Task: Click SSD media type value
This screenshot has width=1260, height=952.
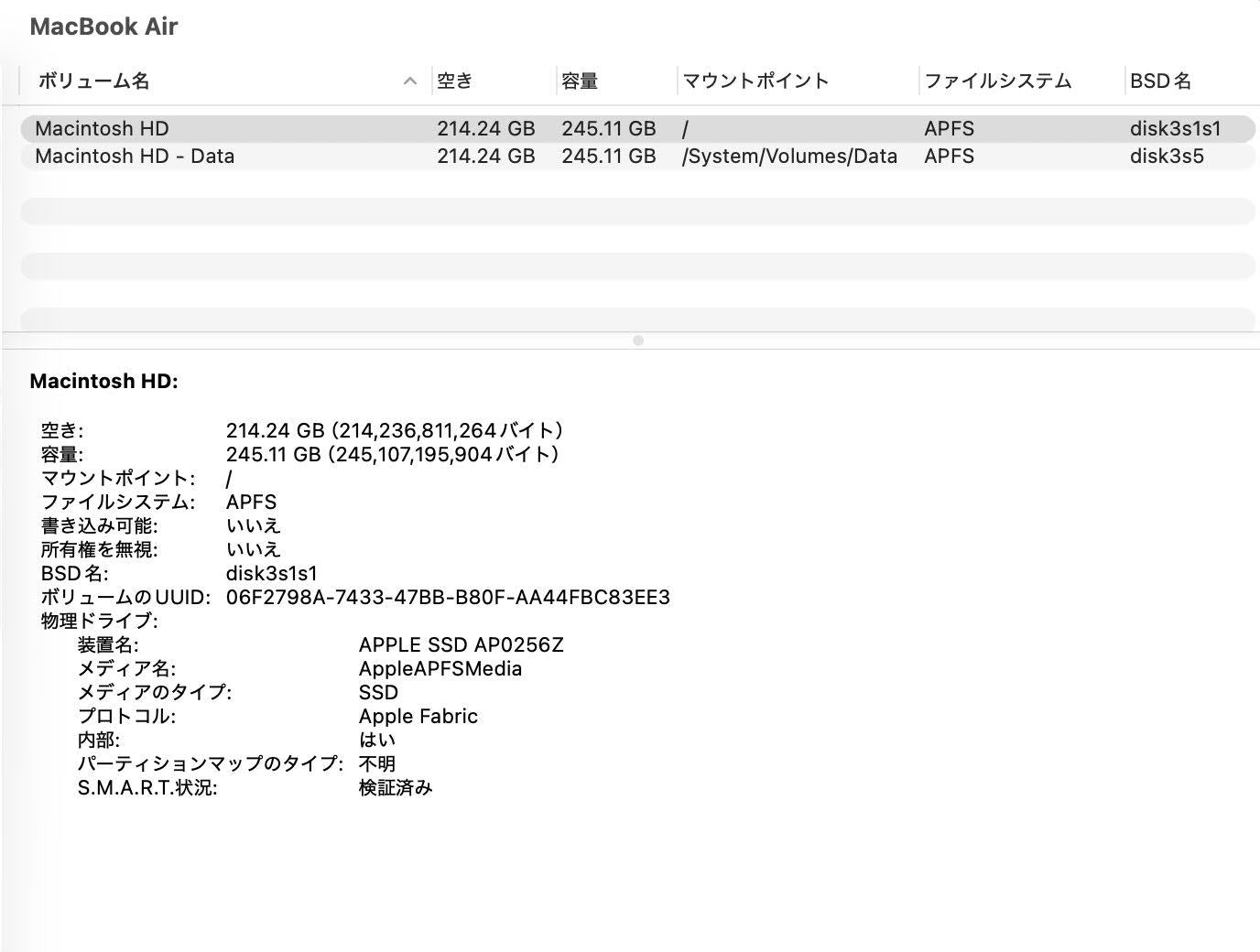Action: pyautogui.click(x=378, y=693)
